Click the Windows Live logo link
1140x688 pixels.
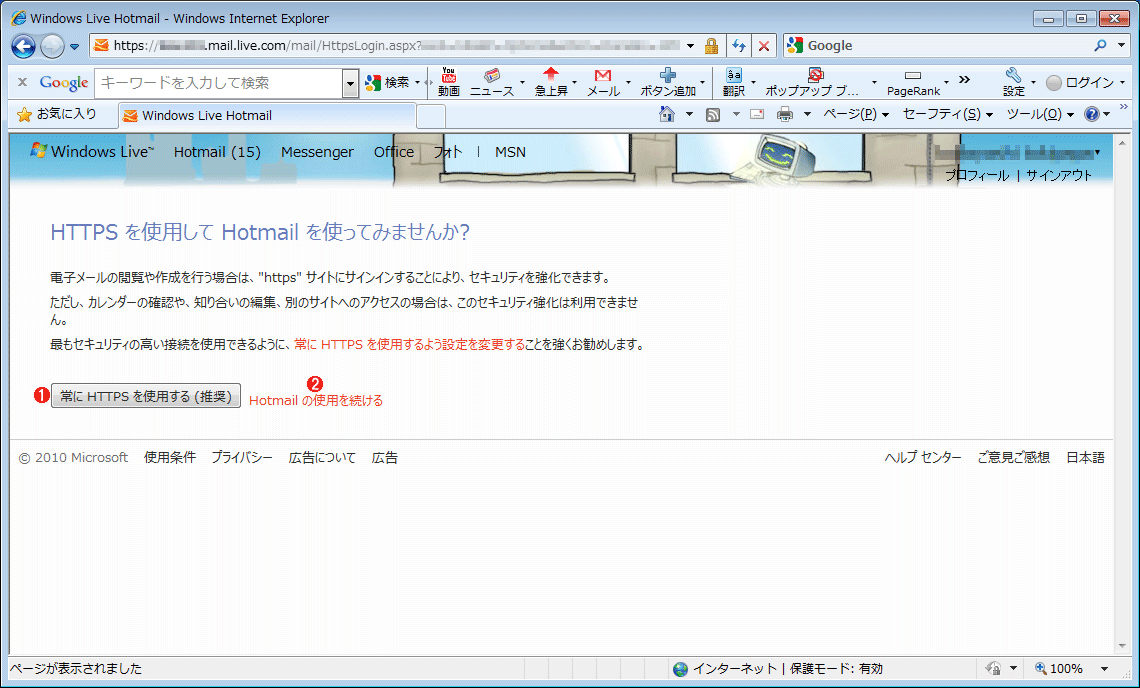tap(92, 151)
